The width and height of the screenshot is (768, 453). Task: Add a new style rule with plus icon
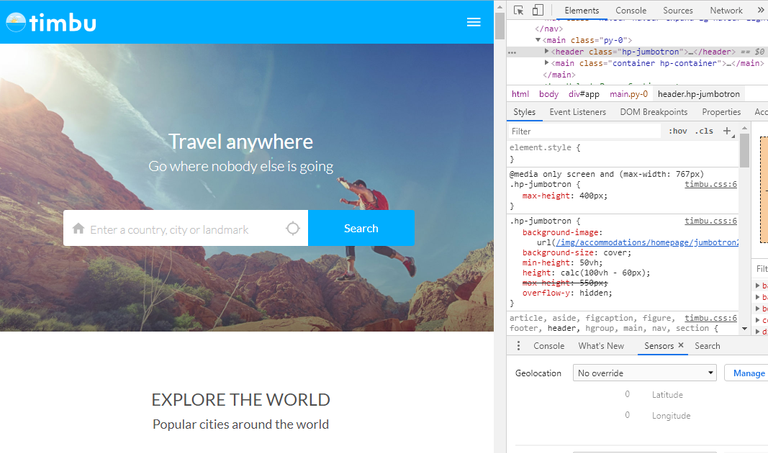pyautogui.click(x=727, y=131)
